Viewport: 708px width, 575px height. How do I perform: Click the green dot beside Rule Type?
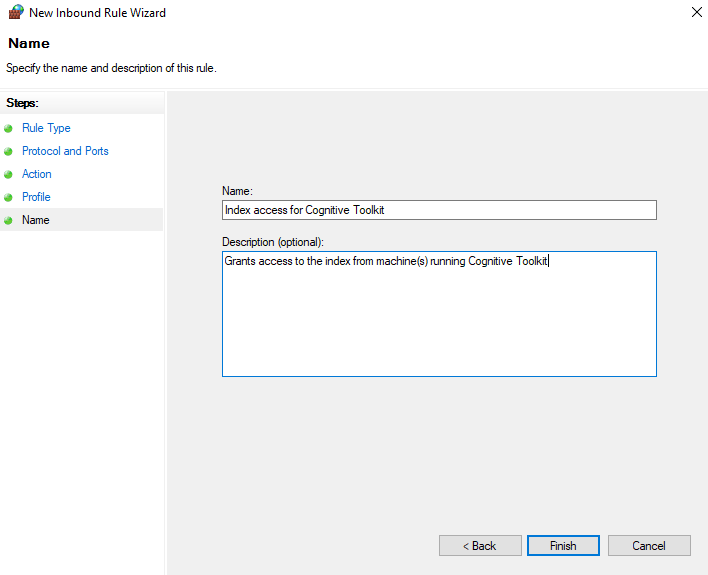[x=9, y=129]
